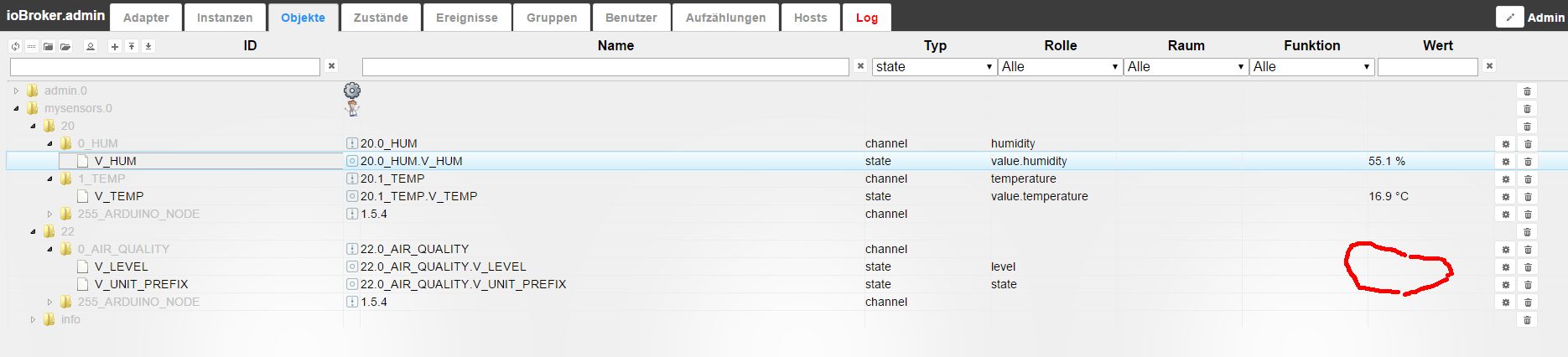This screenshot has height=357, width=1568.
Task: Open settings gear for V_TEMP row
Action: [1505, 196]
